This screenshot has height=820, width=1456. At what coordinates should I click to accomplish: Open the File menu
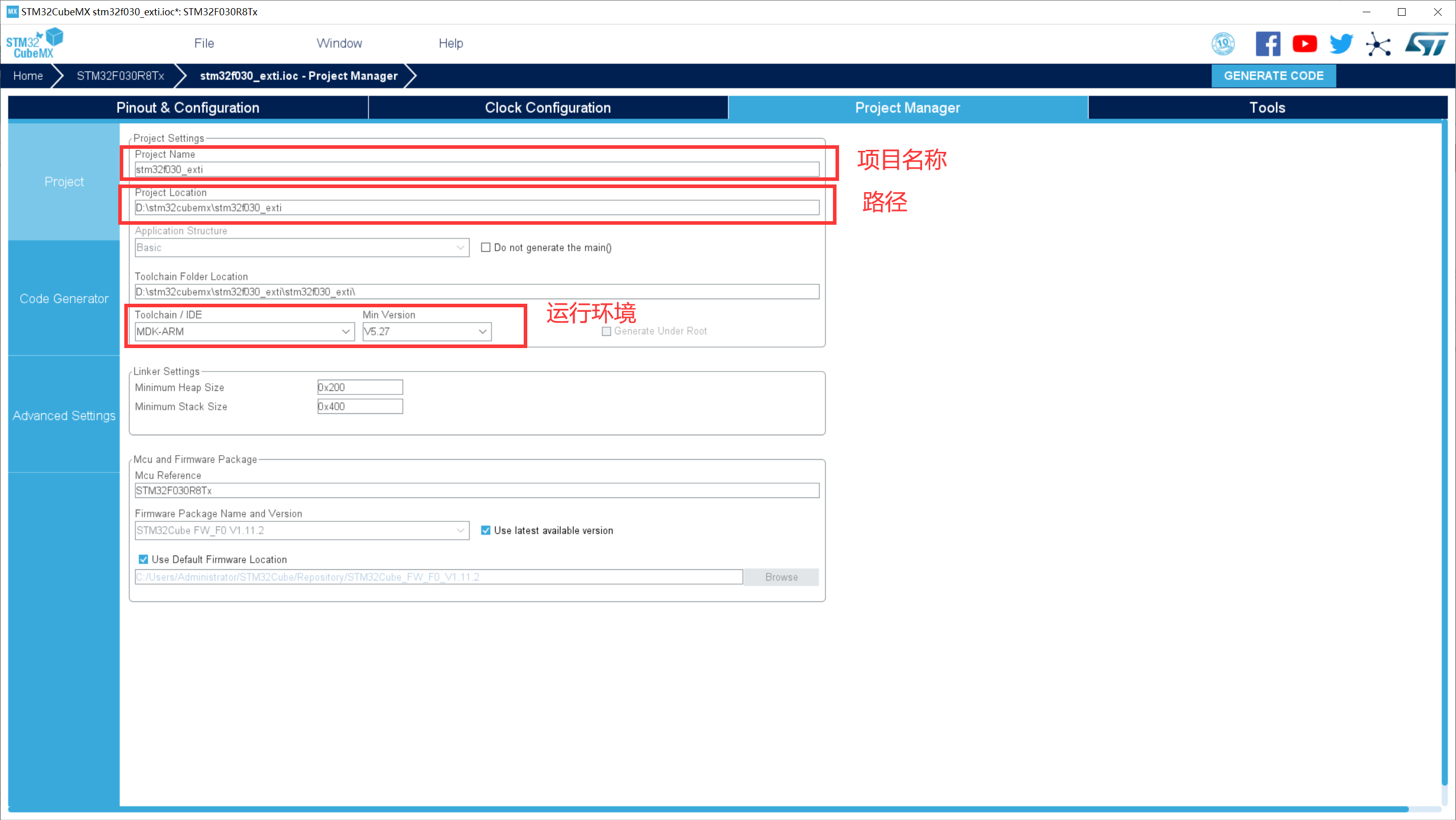[x=204, y=43]
